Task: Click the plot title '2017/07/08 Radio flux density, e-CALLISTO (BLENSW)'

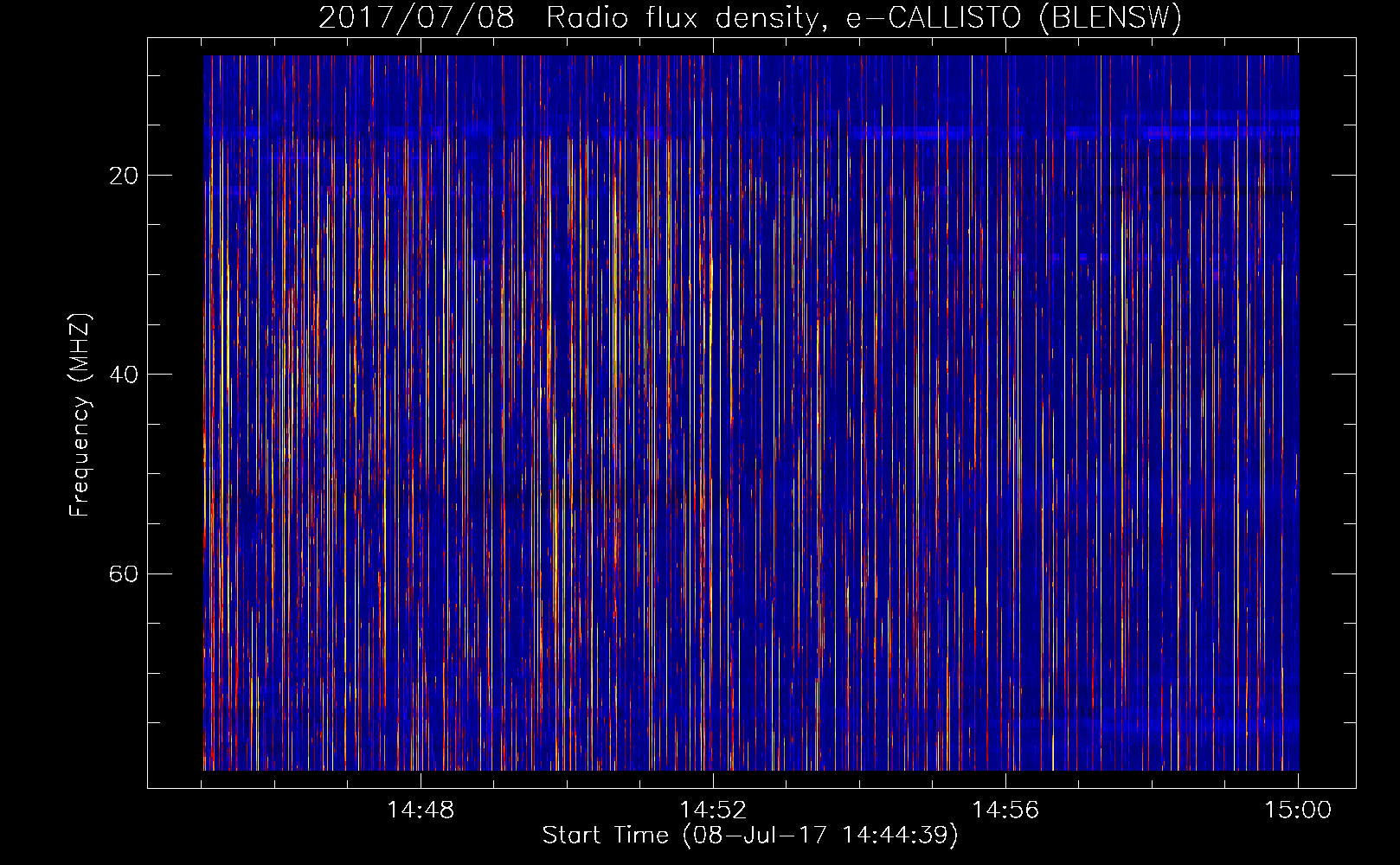Action: point(750,17)
